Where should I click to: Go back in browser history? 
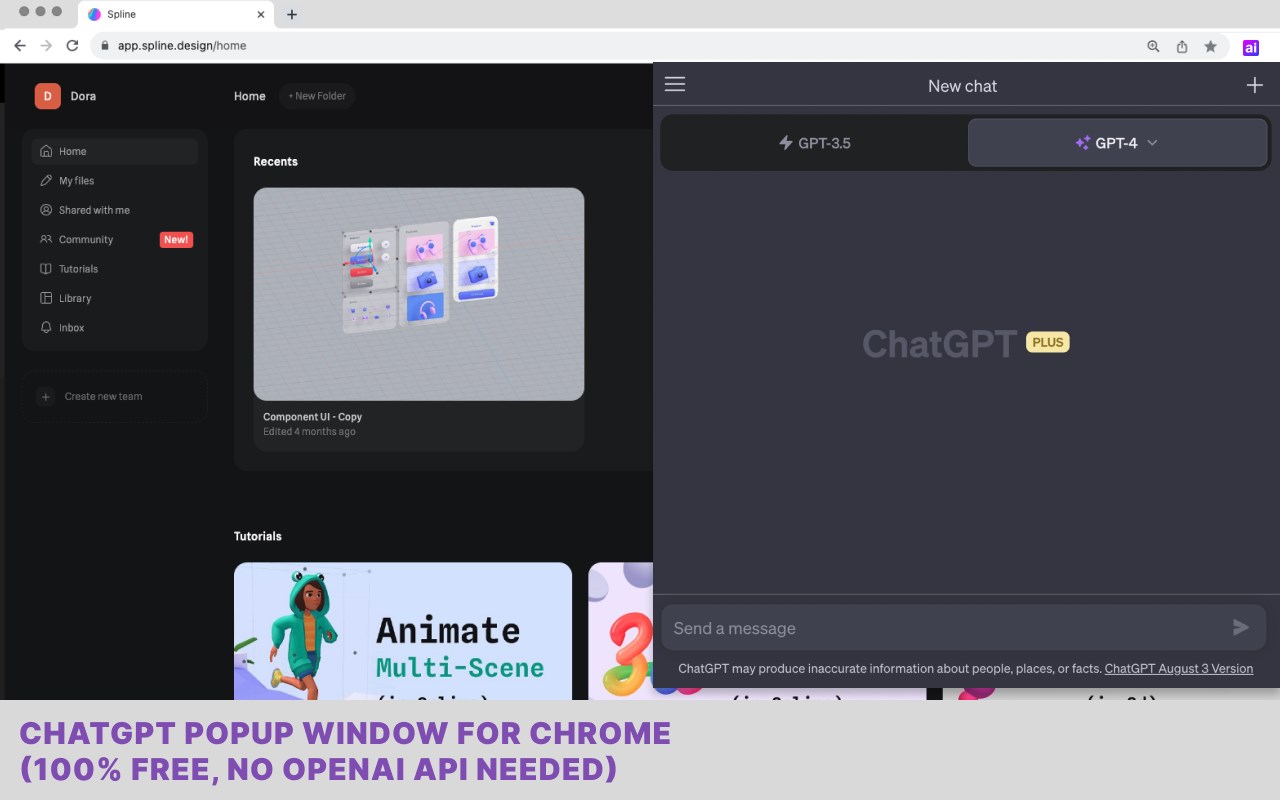point(20,46)
